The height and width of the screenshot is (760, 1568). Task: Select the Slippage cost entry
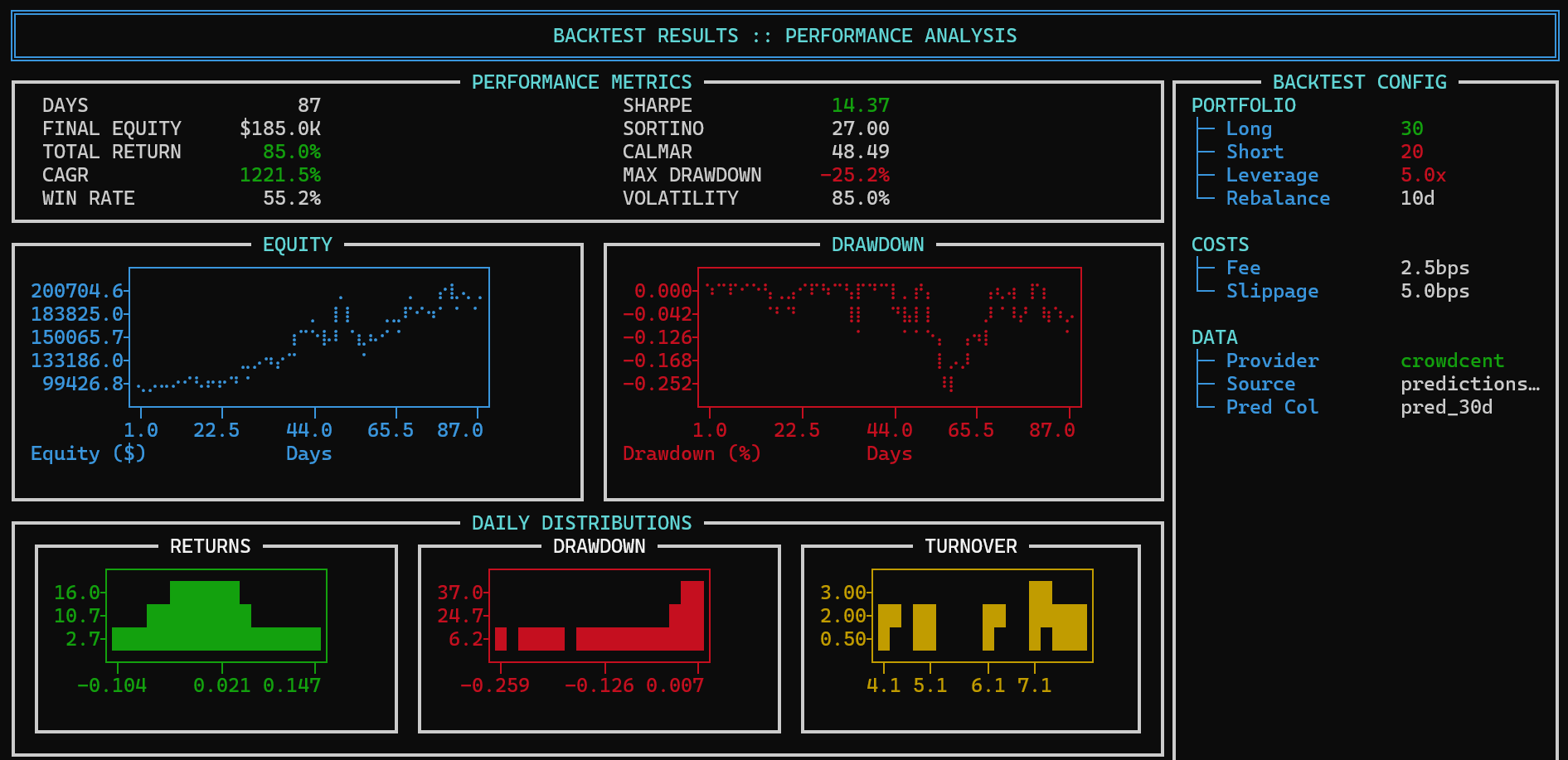click(x=1272, y=291)
